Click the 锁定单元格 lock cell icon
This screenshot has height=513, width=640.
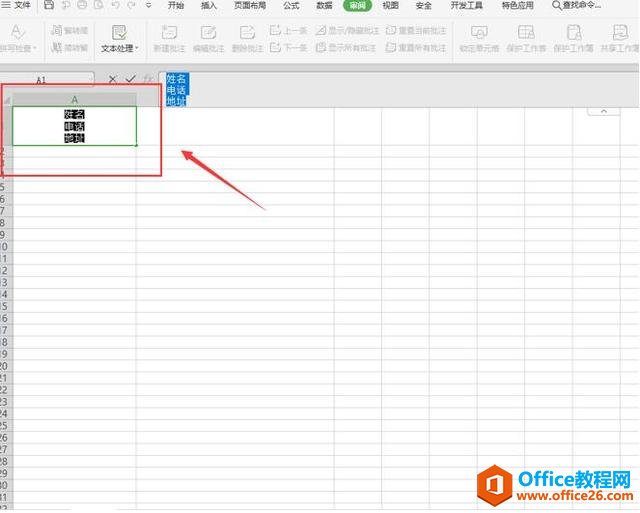pos(479,32)
